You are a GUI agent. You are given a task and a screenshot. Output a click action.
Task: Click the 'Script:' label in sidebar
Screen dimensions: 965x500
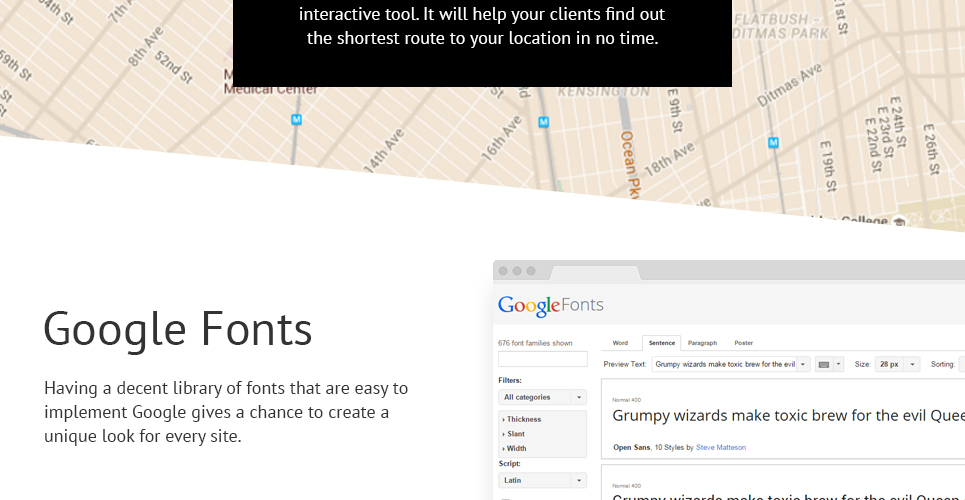click(x=509, y=464)
